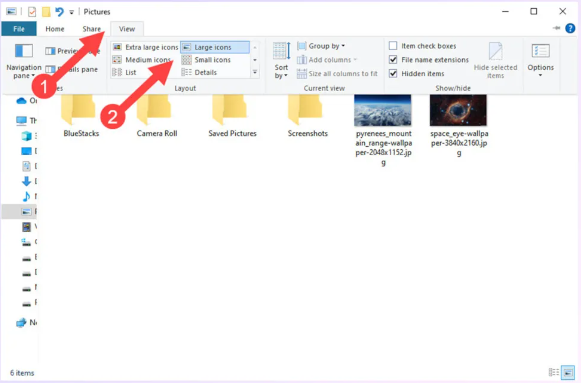Select Downloads arrow icon in navigation pane
The height and width of the screenshot is (383, 581).
click(x=26, y=181)
